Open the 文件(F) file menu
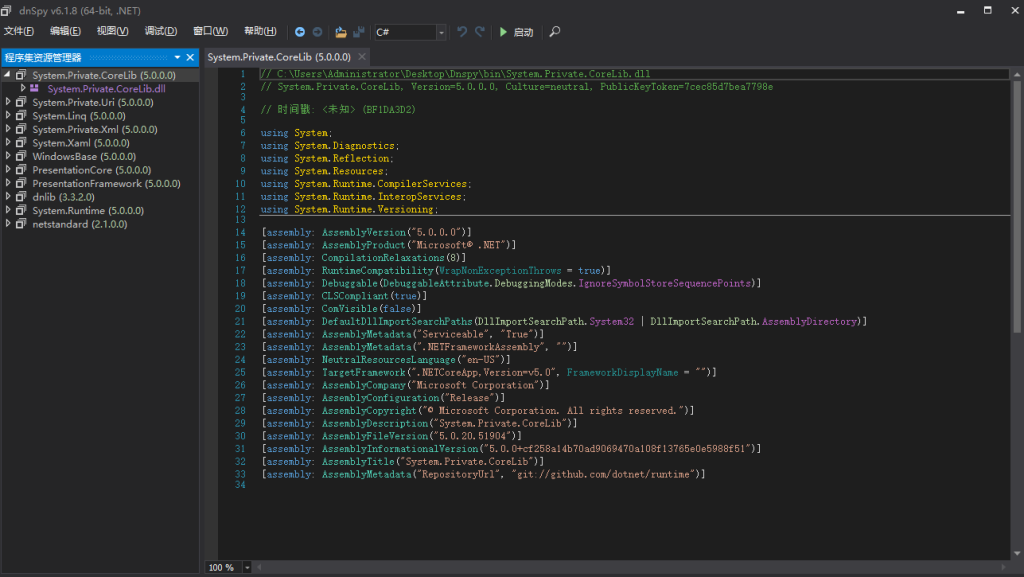Viewport: 1024px width, 577px height. (x=19, y=31)
